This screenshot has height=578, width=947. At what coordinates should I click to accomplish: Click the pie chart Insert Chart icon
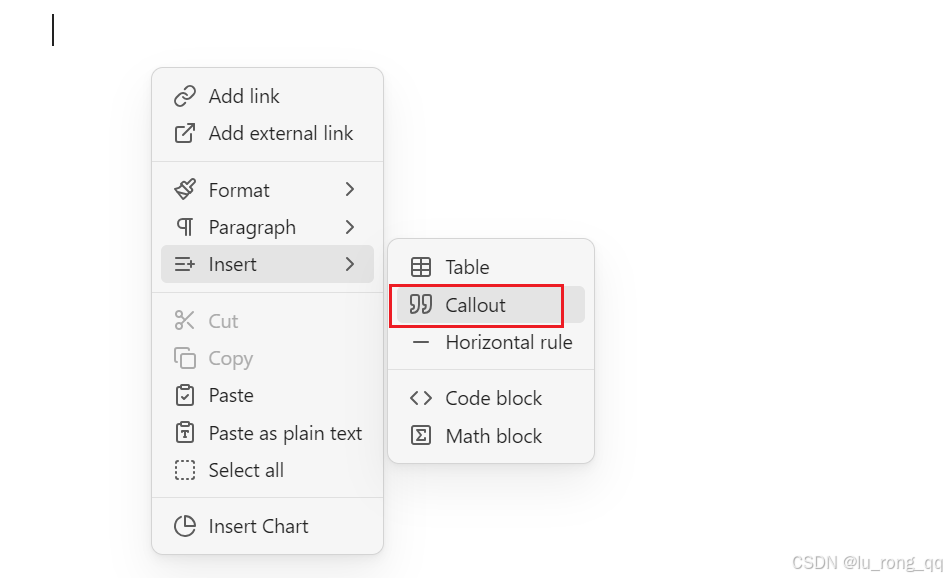point(185,526)
